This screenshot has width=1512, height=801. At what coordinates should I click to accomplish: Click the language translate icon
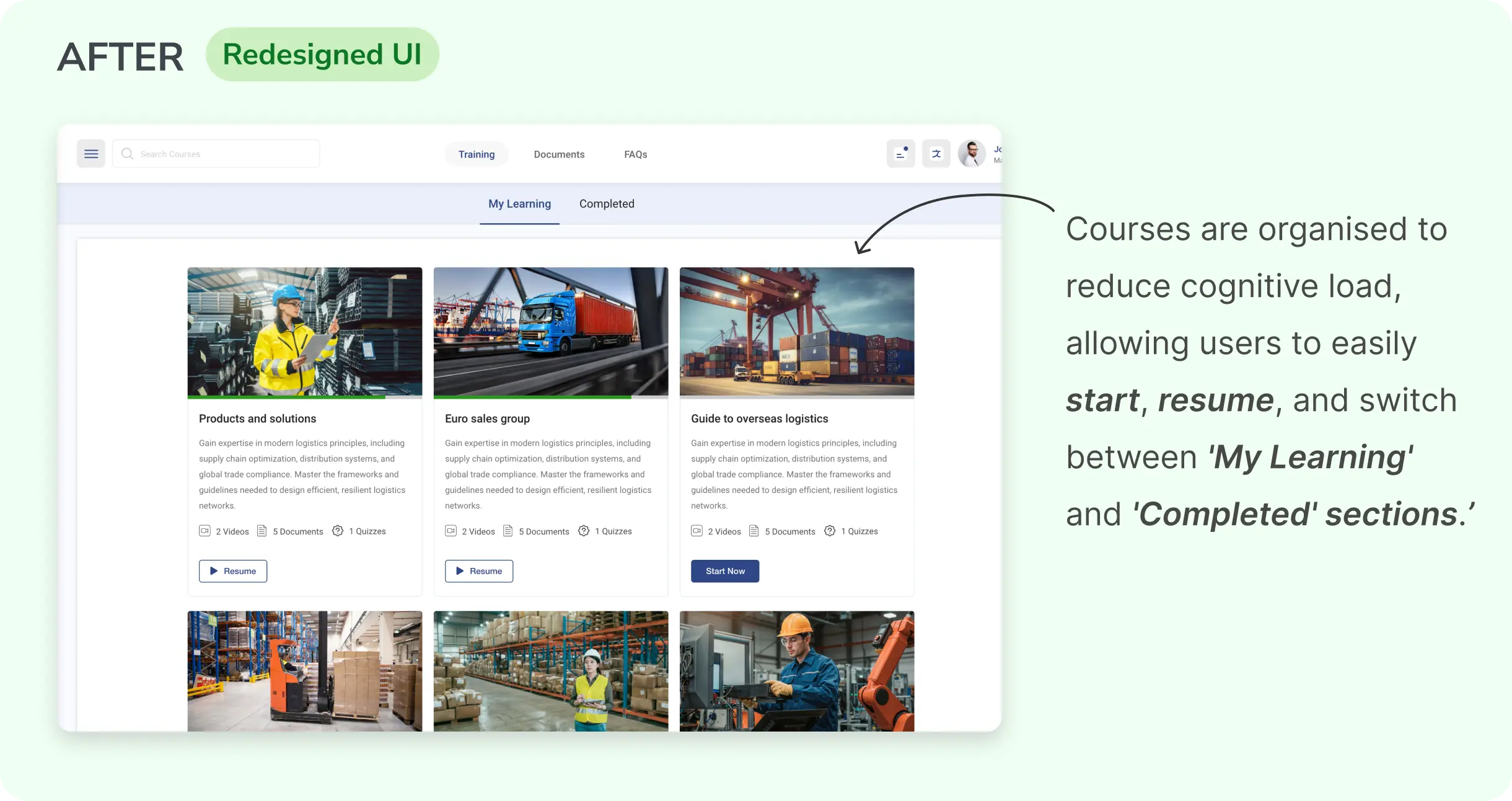(936, 154)
